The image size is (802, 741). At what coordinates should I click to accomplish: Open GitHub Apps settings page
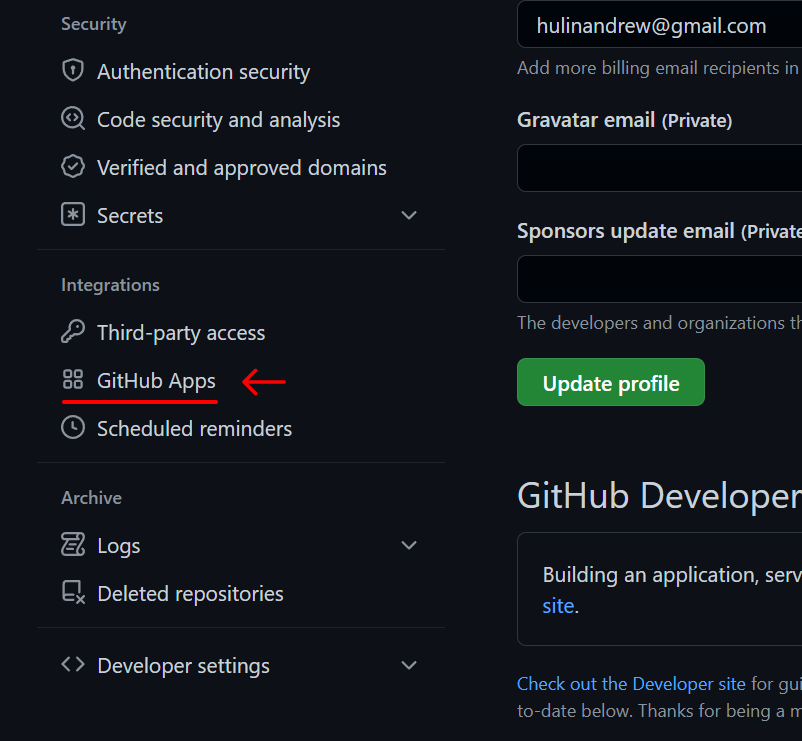click(x=156, y=381)
